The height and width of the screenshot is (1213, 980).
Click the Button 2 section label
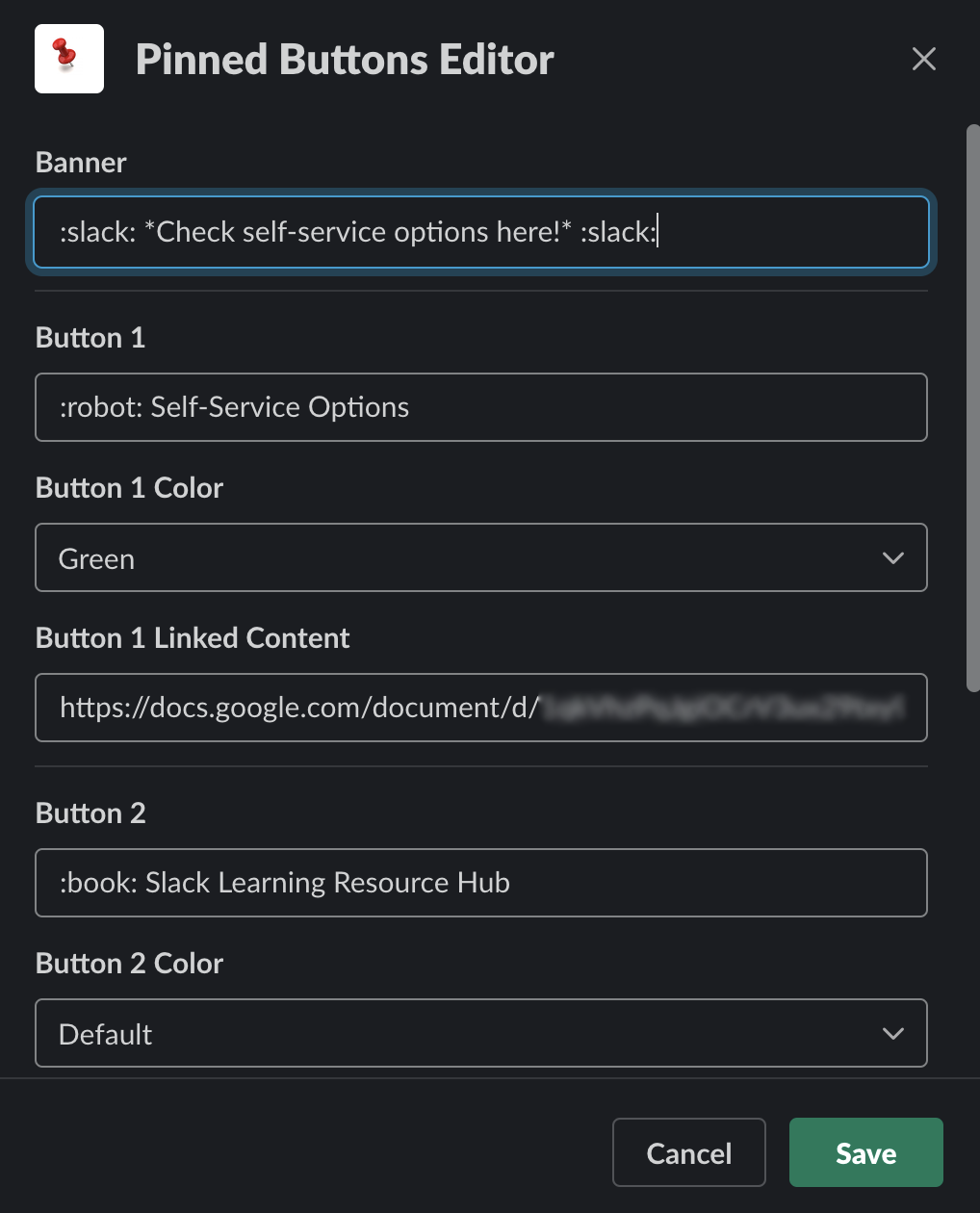click(90, 813)
